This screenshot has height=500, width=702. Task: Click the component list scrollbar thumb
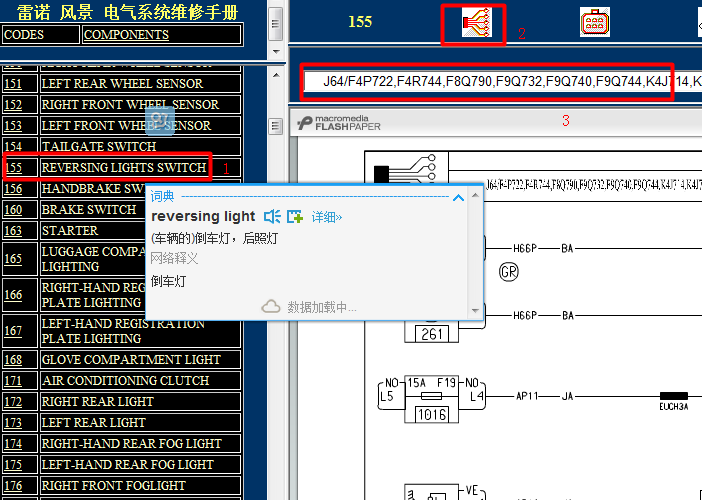coord(276,126)
